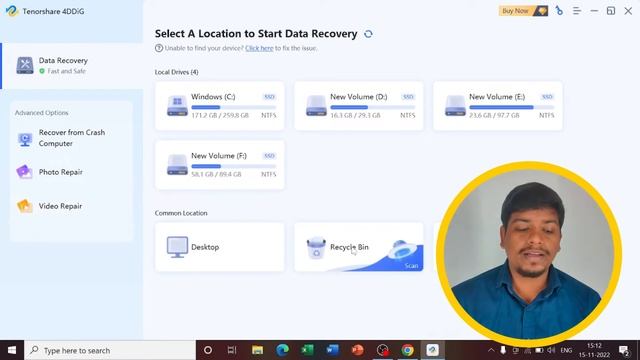The image size is (640, 360).
Task: Open PowerPoint from the taskbar
Action: (x=358, y=350)
